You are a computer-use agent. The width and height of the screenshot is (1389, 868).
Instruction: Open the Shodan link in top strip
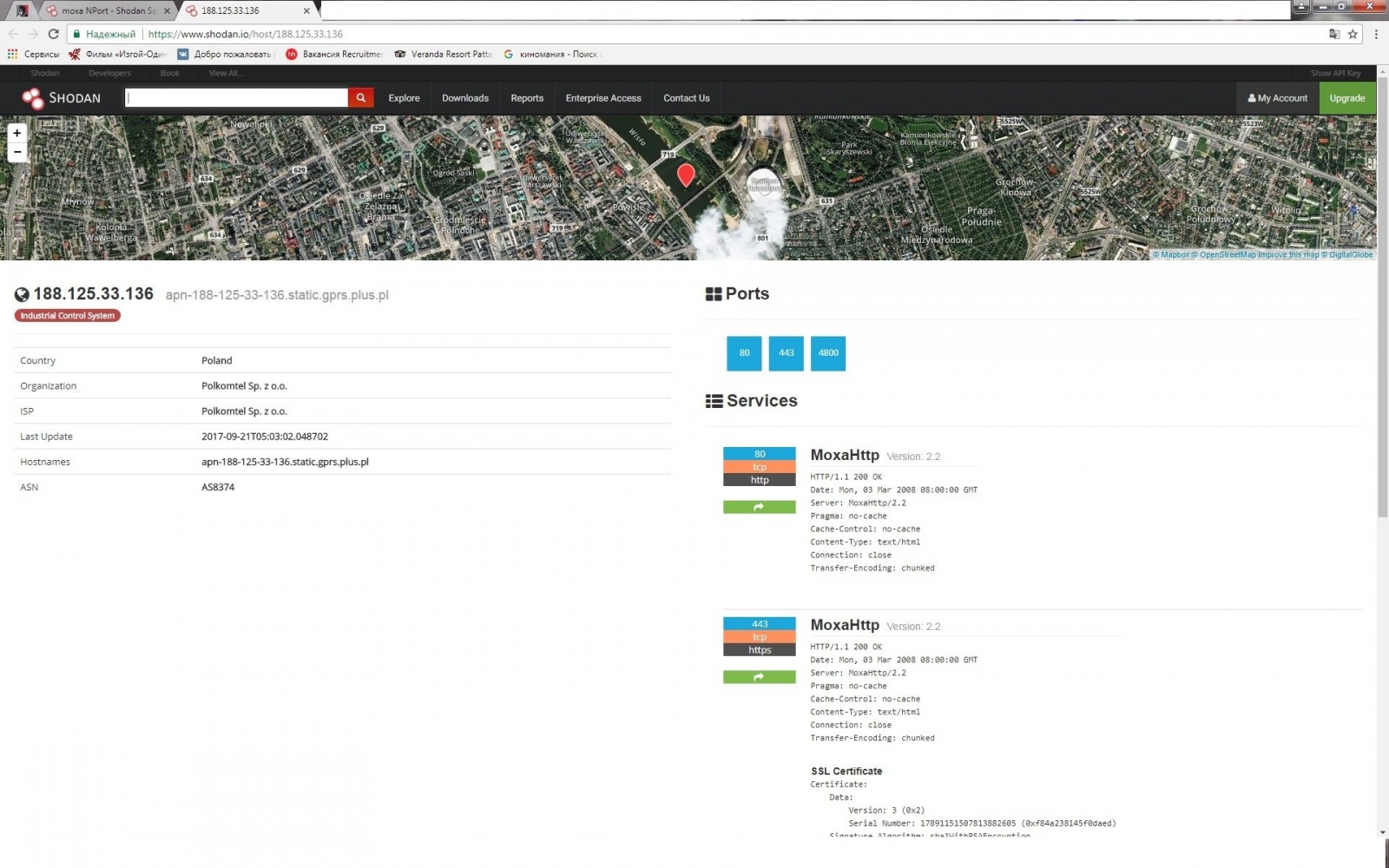45,73
